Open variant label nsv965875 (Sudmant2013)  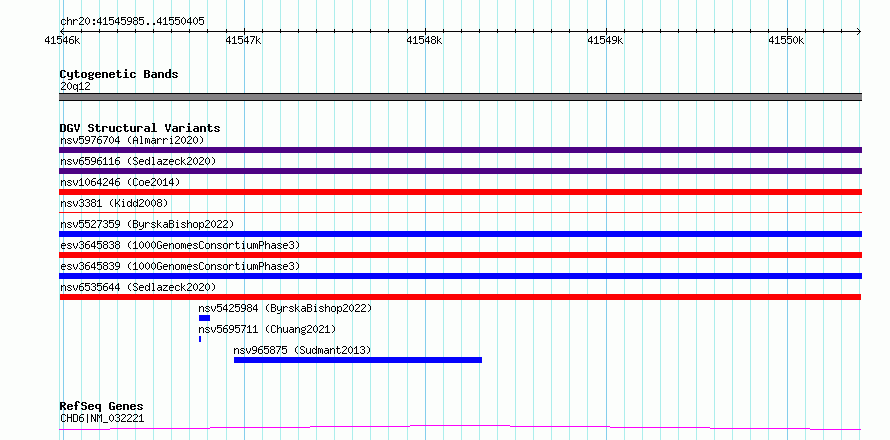[302, 350]
